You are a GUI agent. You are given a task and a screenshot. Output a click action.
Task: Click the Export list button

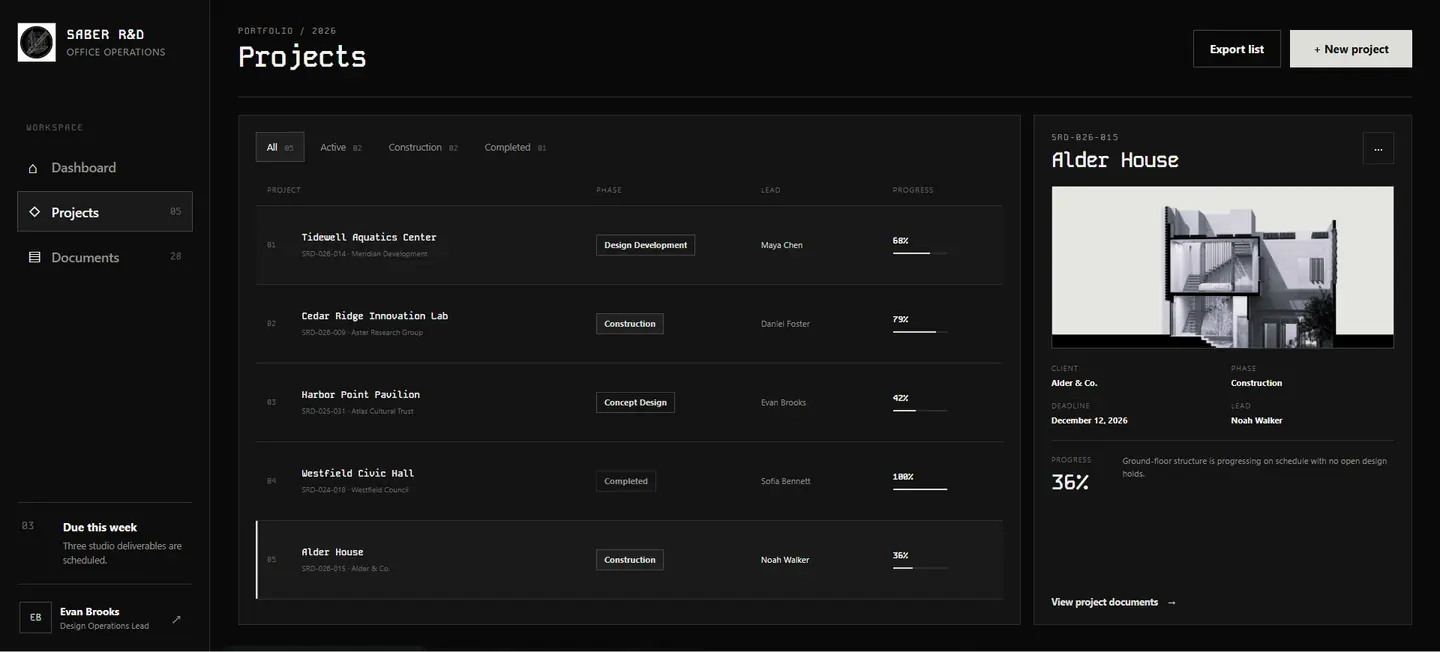pos(1237,49)
